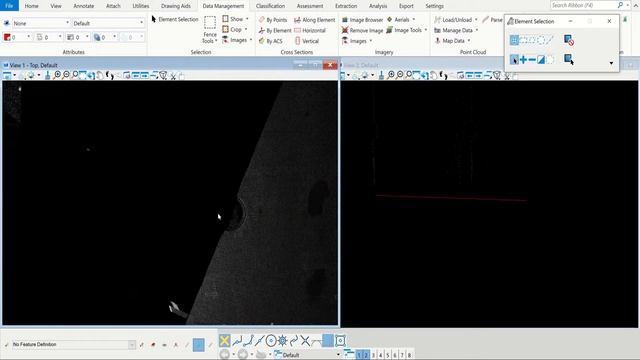This screenshot has height=360, width=640.
Task: Open the No Feature Definition combo box
Action: 73,344
